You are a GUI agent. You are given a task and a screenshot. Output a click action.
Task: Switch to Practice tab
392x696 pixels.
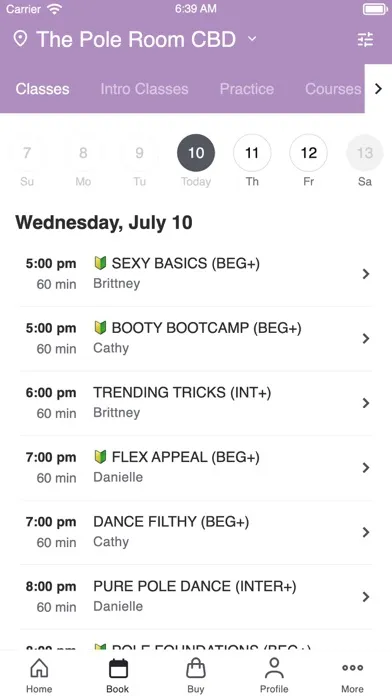point(247,89)
